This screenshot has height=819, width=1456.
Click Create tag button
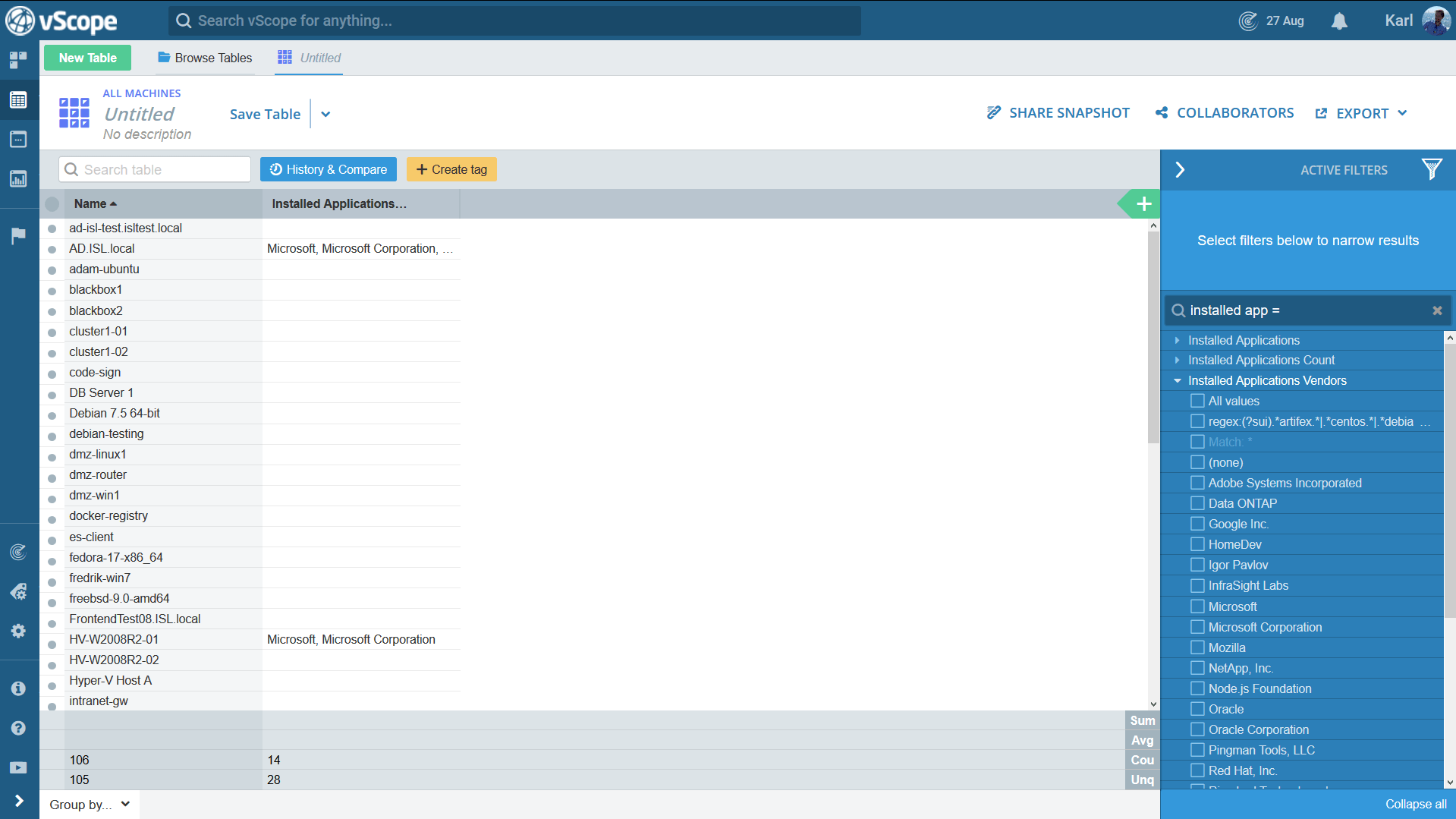coord(451,169)
